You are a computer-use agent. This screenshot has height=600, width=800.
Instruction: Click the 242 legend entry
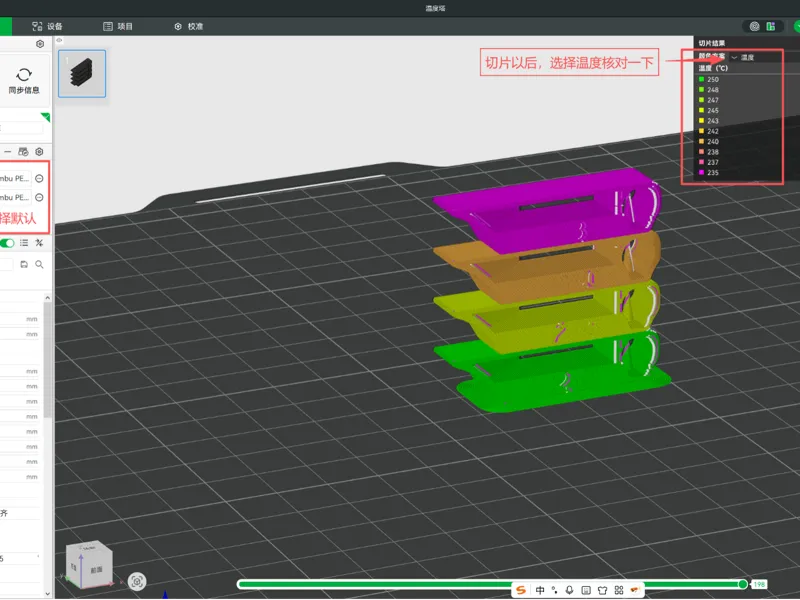pyautogui.click(x=709, y=131)
